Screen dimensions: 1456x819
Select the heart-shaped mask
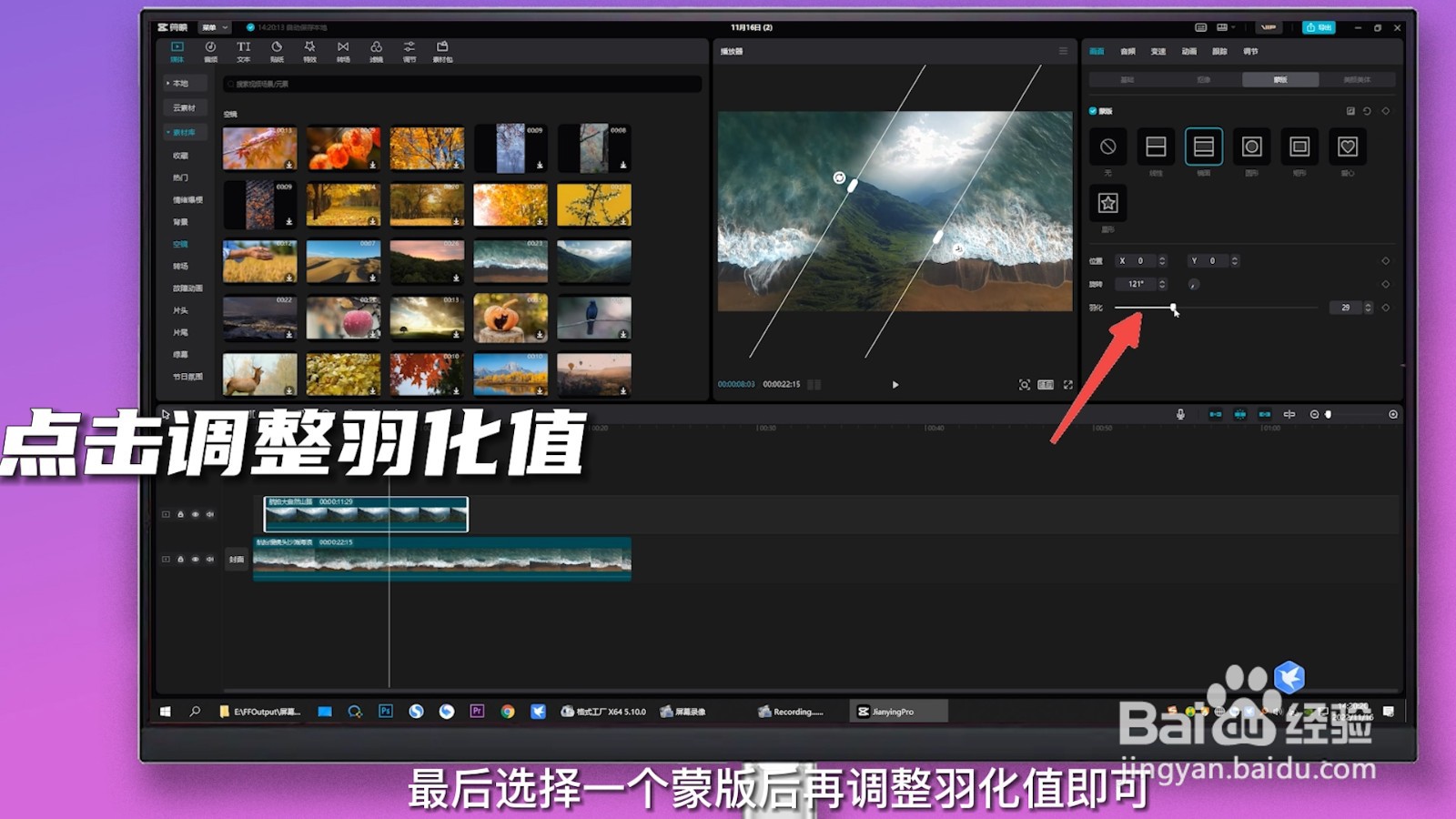tap(1347, 146)
